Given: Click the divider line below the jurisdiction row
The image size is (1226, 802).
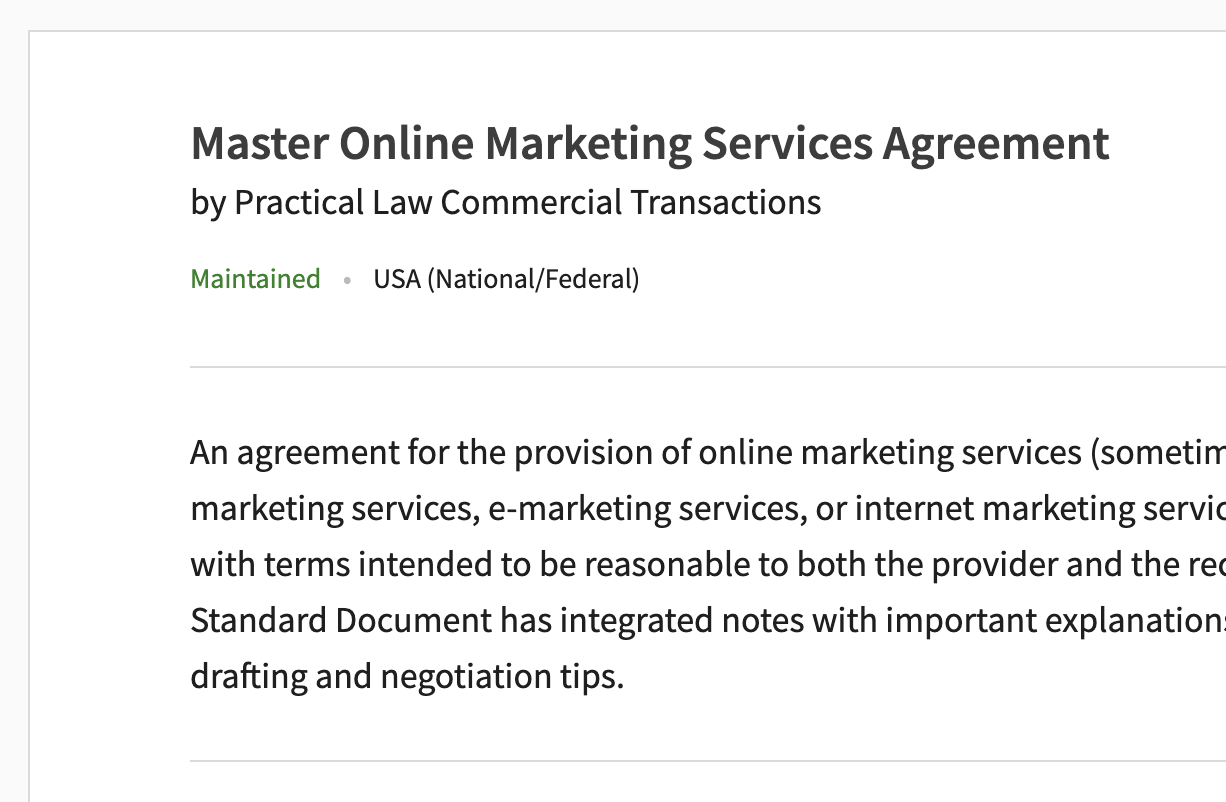Looking at the screenshot, I should 700,367.
